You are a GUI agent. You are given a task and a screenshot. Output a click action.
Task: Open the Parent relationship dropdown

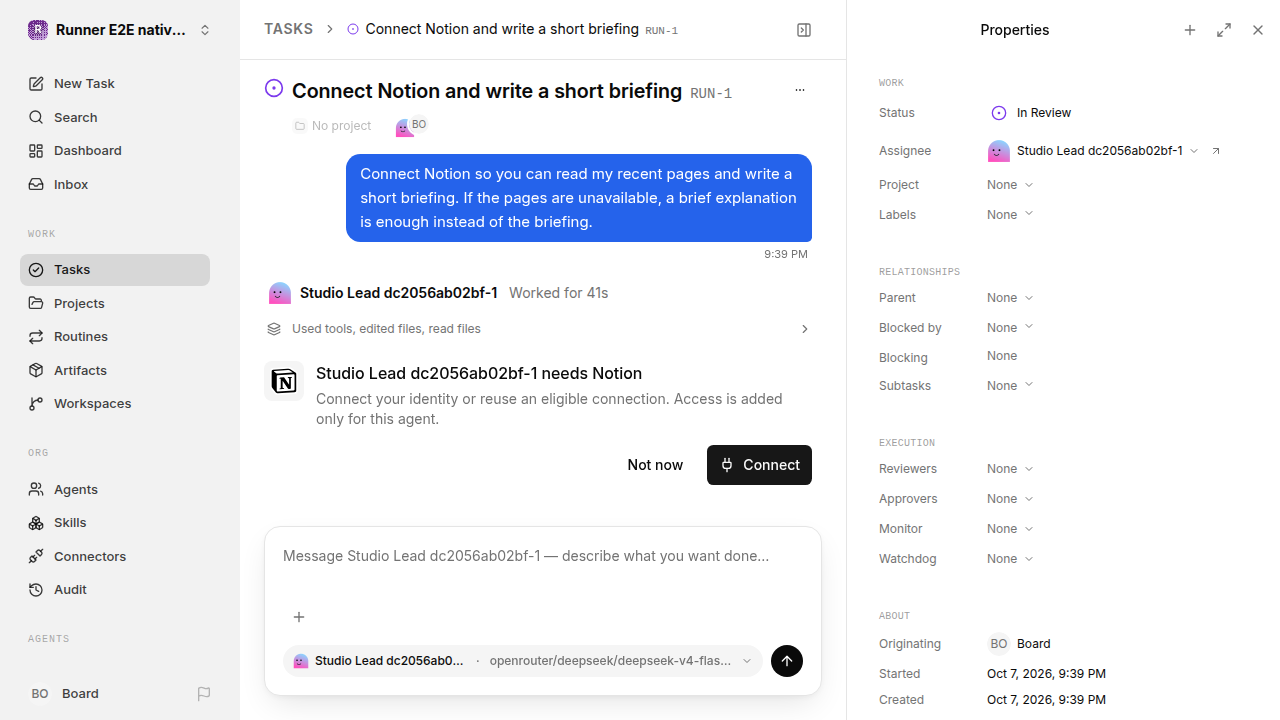1010,298
